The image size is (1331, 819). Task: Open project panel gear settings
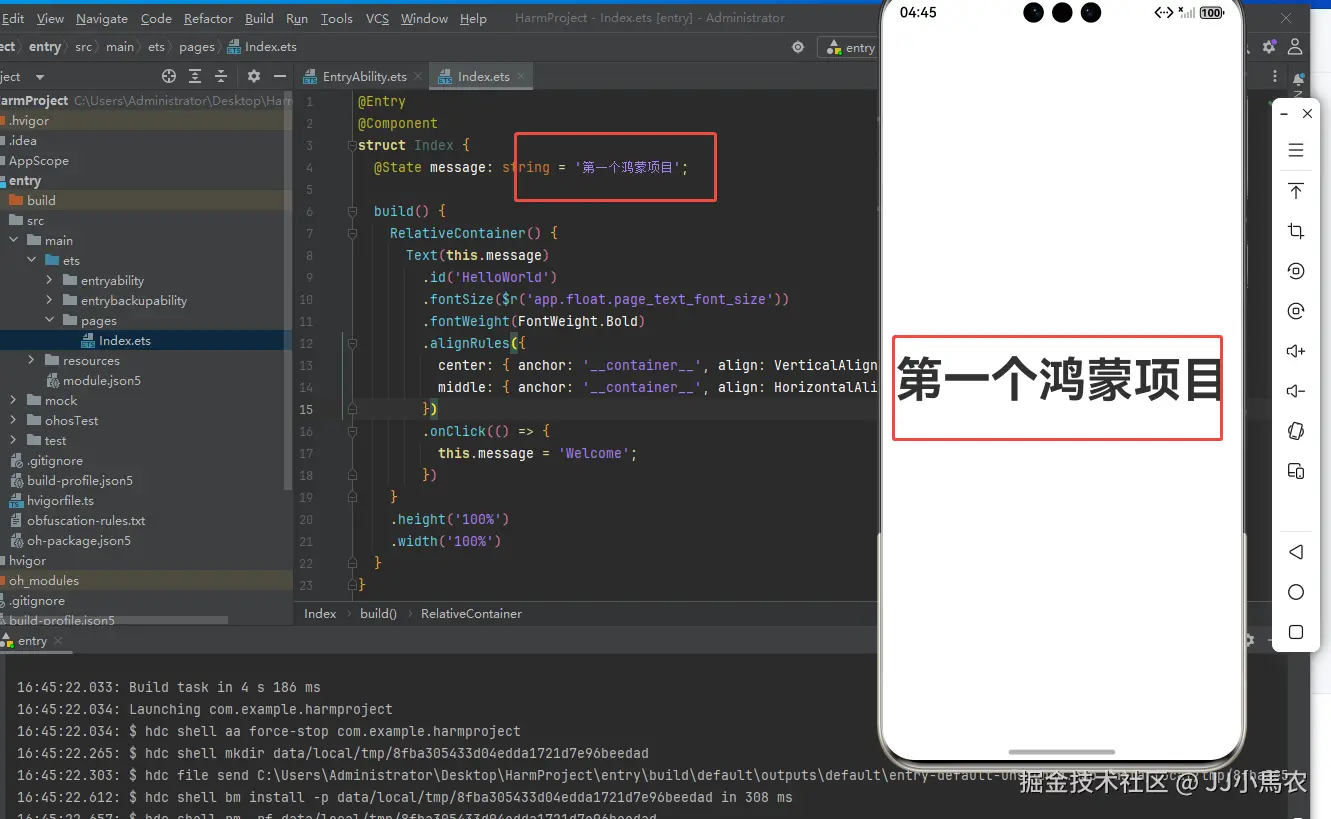(254, 76)
